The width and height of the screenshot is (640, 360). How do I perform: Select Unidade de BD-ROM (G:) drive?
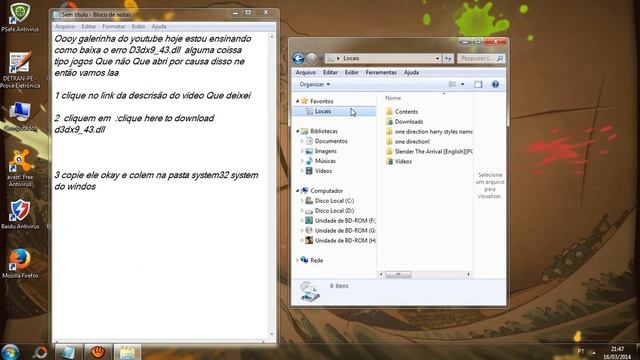[x=344, y=231]
